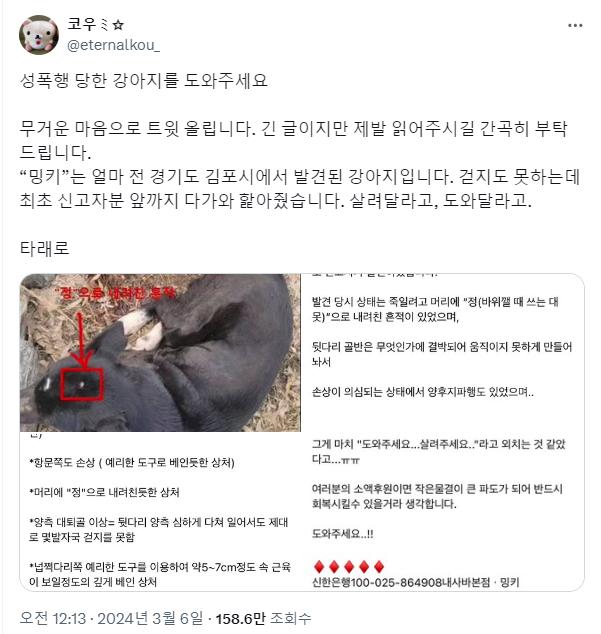Open the black dog photo thumbnail

click(160, 353)
